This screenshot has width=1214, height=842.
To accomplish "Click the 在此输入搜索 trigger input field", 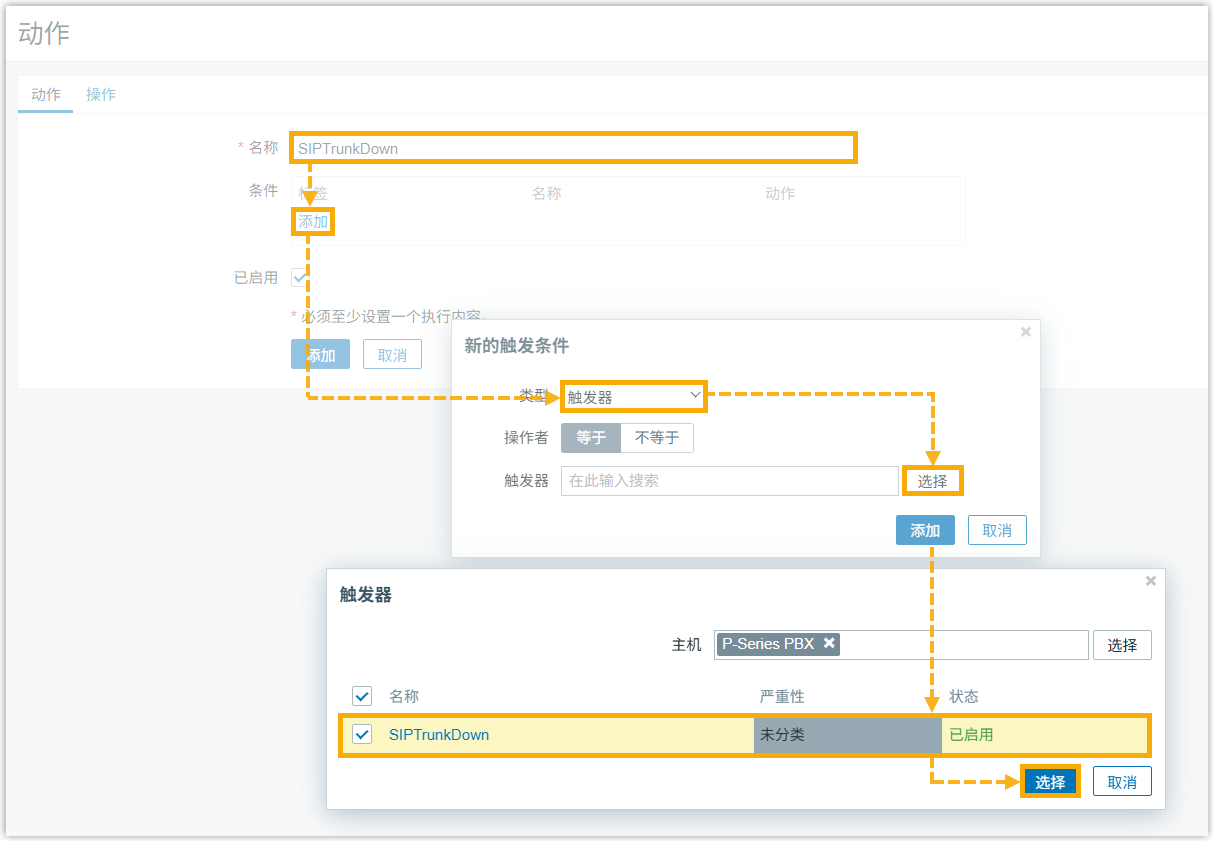I will tap(729, 481).
